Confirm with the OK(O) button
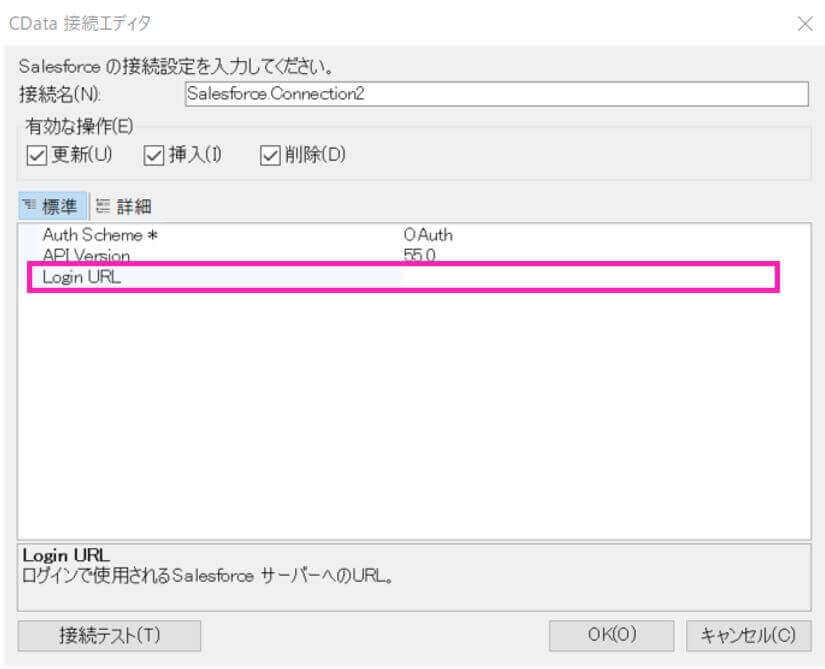This screenshot has width=825, height=669. click(x=611, y=635)
